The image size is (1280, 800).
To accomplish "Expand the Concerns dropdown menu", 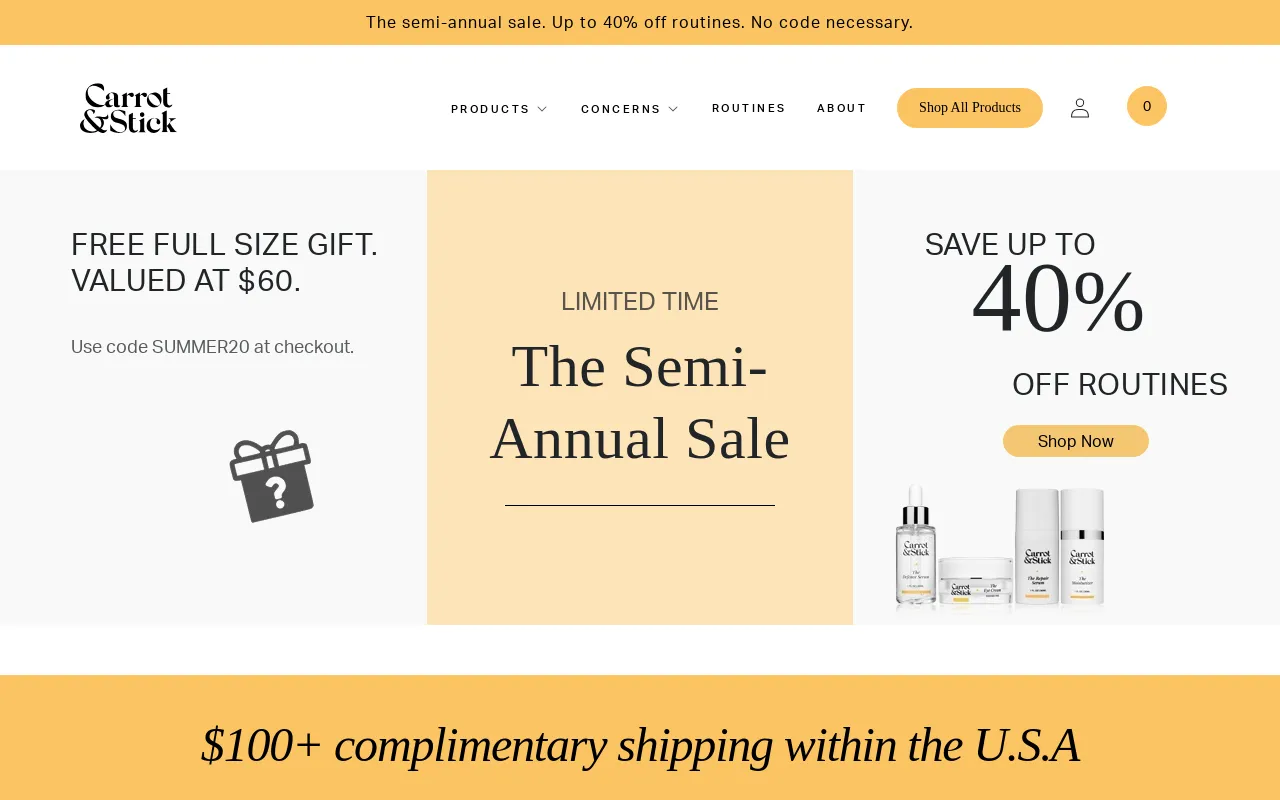I will click(x=620, y=109).
